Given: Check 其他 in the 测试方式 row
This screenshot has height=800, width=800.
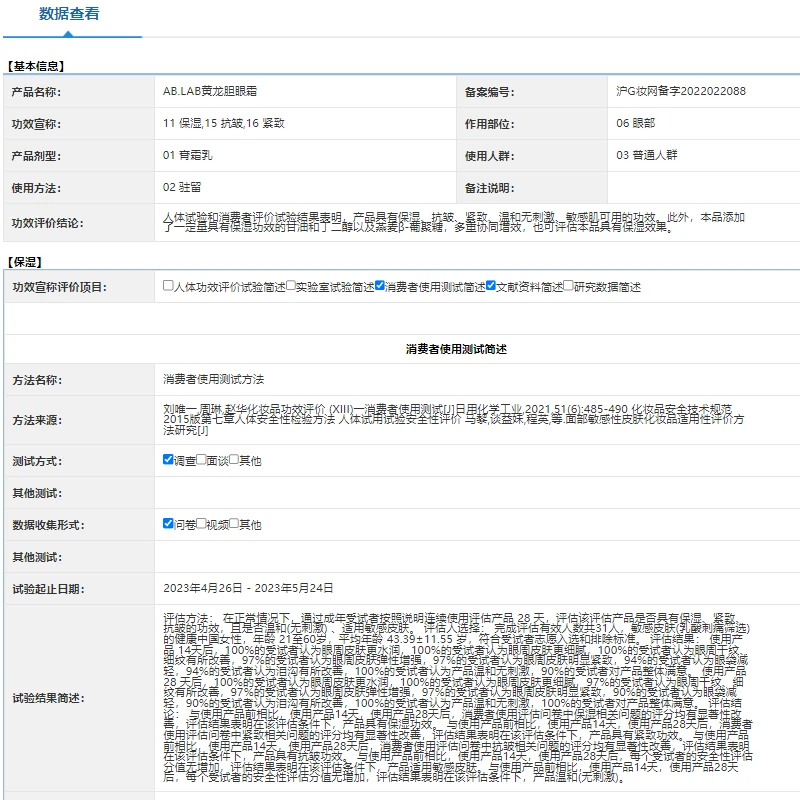Looking at the screenshot, I should [x=234, y=460].
